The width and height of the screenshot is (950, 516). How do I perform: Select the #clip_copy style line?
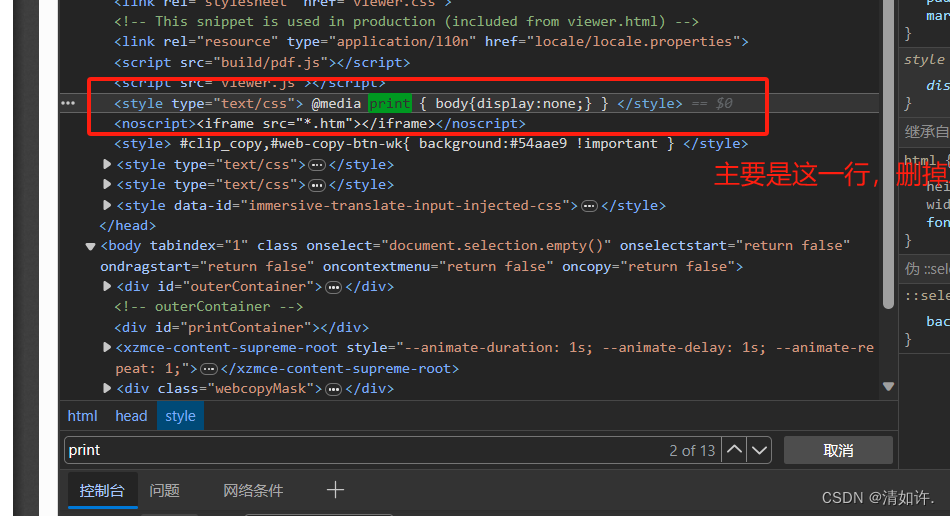point(431,144)
